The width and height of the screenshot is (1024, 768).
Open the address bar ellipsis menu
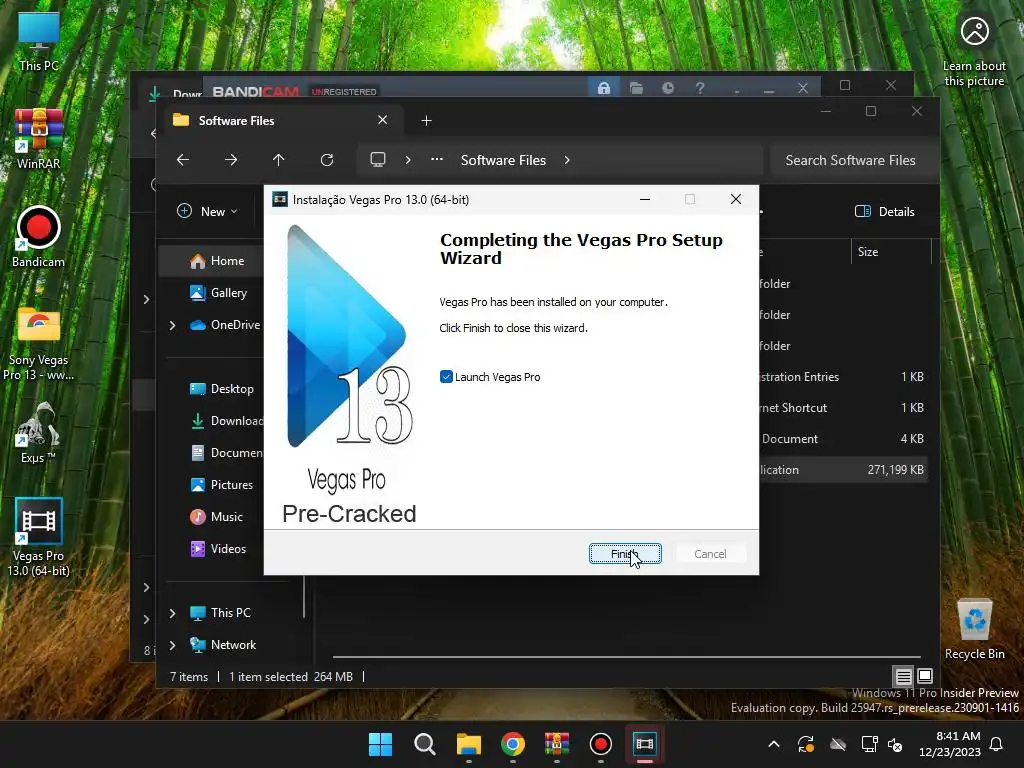tap(437, 160)
